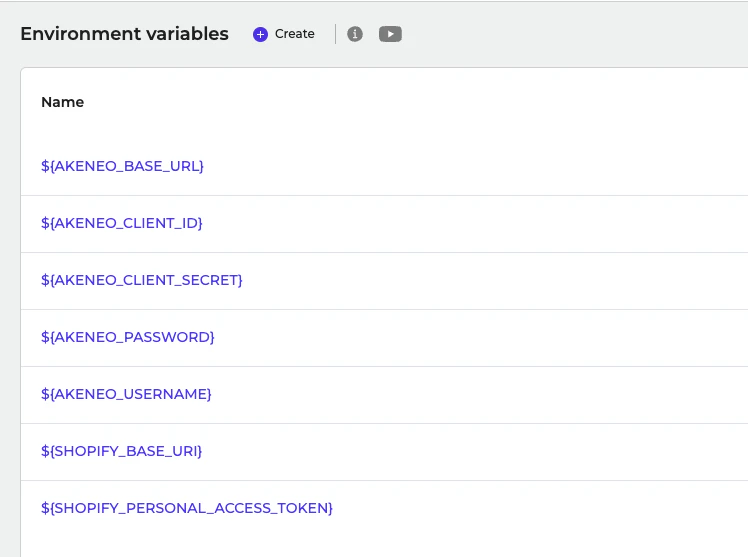Viewport: 748px width, 557px height.
Task: Open the ${SHOPIFY_PERSONAL_ACCESS_TOKEN} variable
Action: pyautogui.click(x=187, y=508)
